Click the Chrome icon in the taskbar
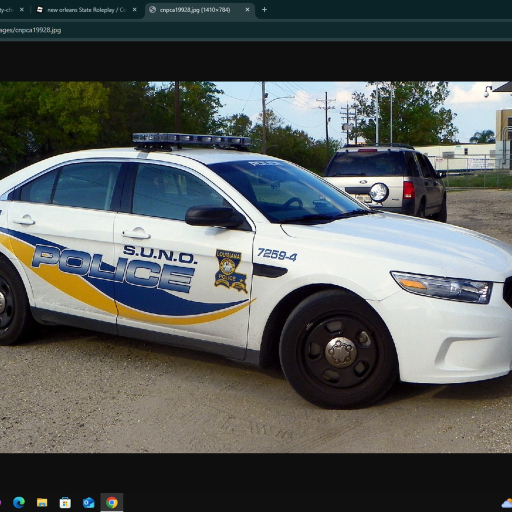The image size is (512, 512). point(112,502)
